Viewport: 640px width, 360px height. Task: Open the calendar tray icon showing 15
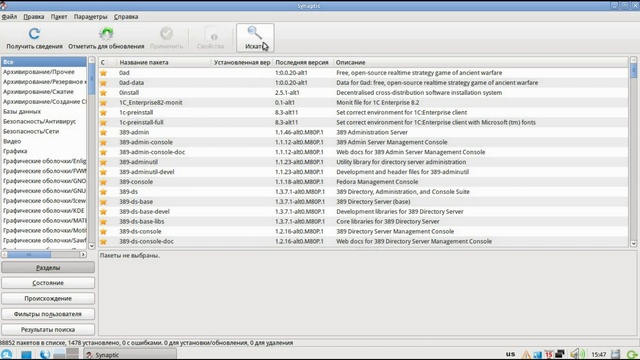pyautogui.click(x=549, y=354)
